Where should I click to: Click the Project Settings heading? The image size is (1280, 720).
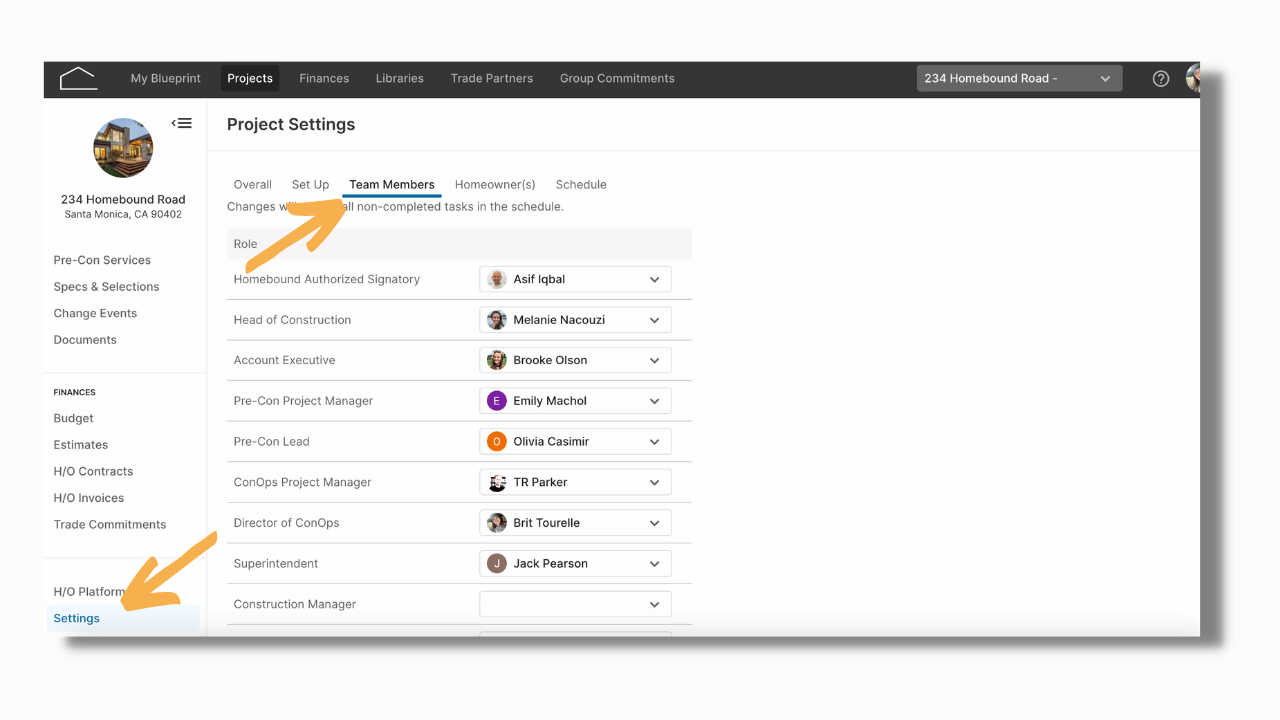point(291,124)
